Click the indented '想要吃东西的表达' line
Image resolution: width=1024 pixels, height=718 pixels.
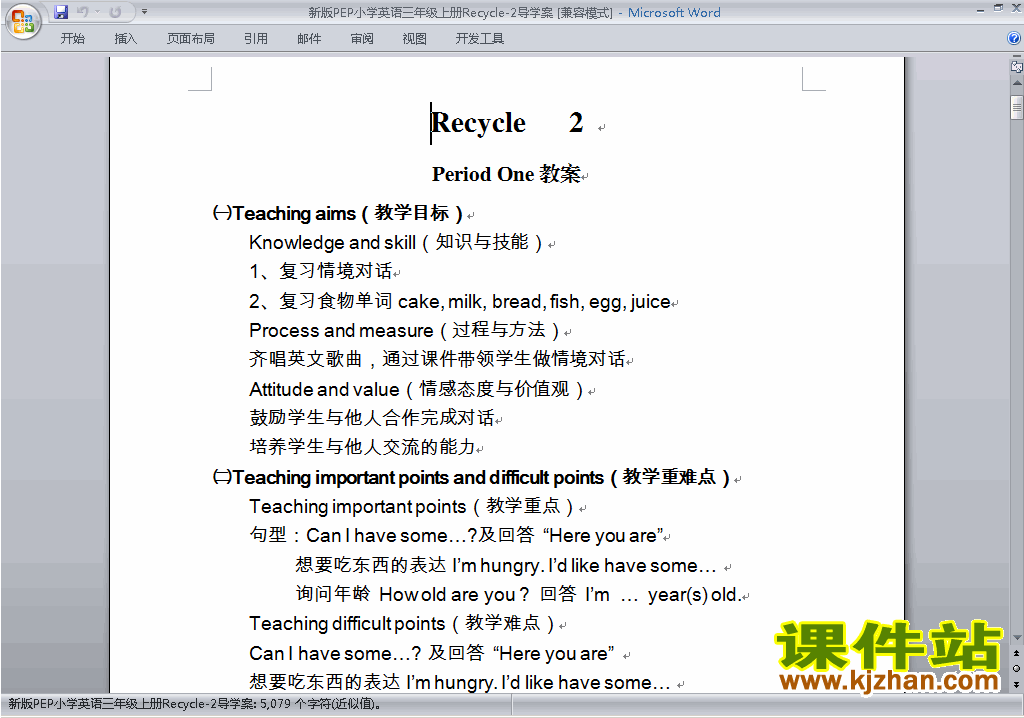[506, 565]
